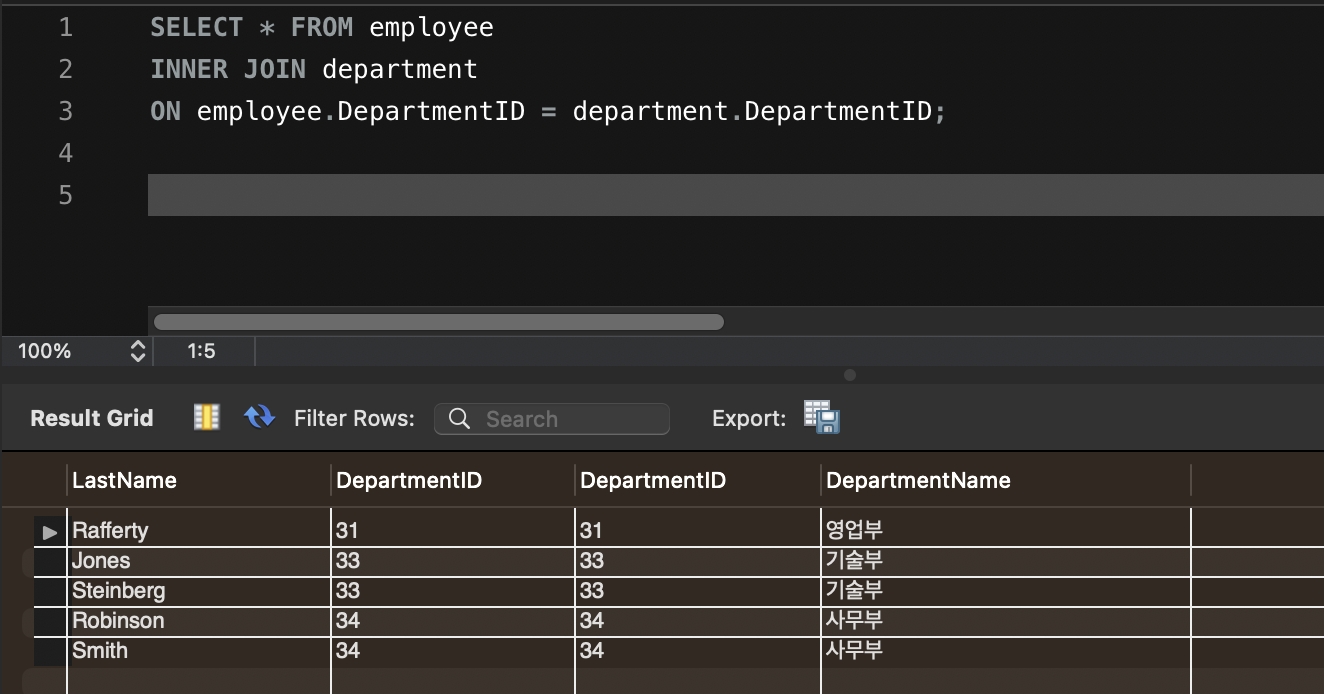The height and width of the screenshot is (694, 1324).
Task: Focus the Filter Rows search field
Action: coord(552,419)
